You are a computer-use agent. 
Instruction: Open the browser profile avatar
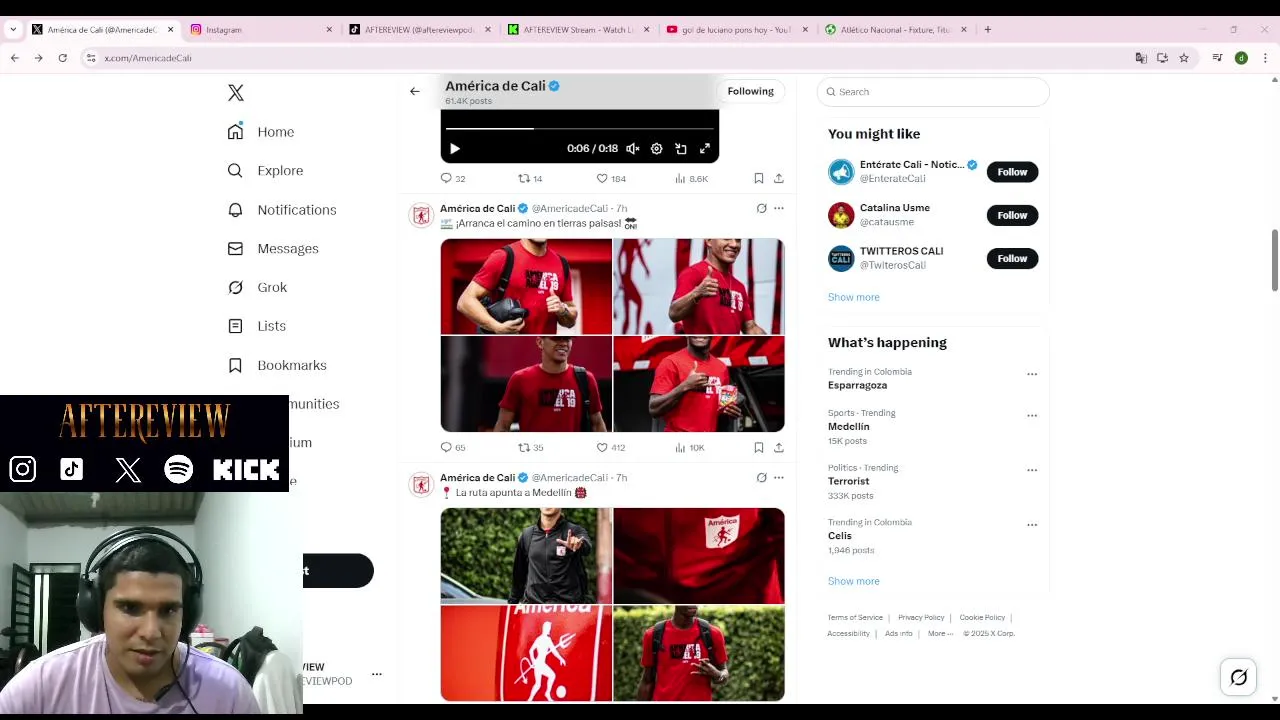[x=1241, y=58]
